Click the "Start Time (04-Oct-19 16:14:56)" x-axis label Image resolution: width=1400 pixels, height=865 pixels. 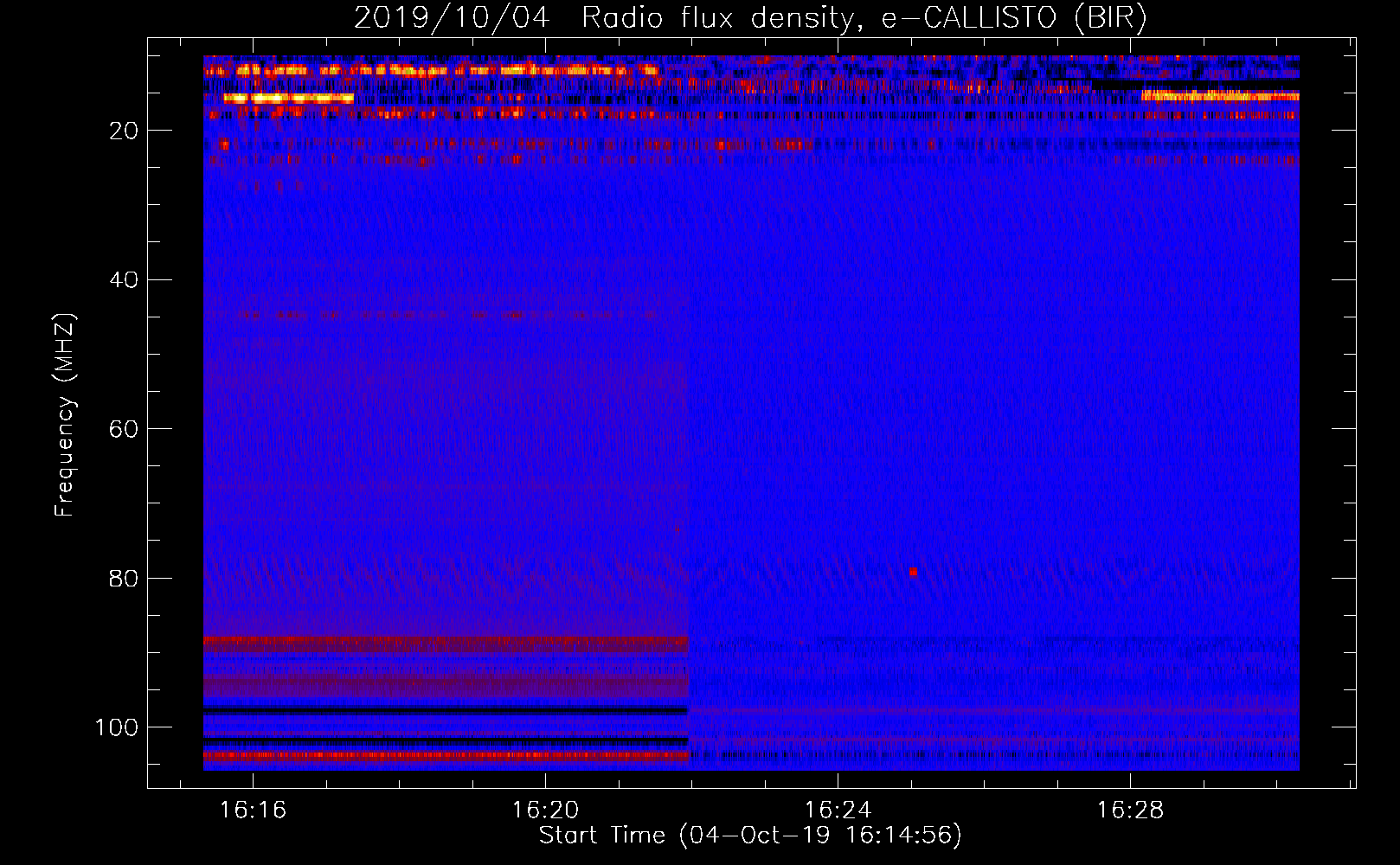click(x=750, y=836)
